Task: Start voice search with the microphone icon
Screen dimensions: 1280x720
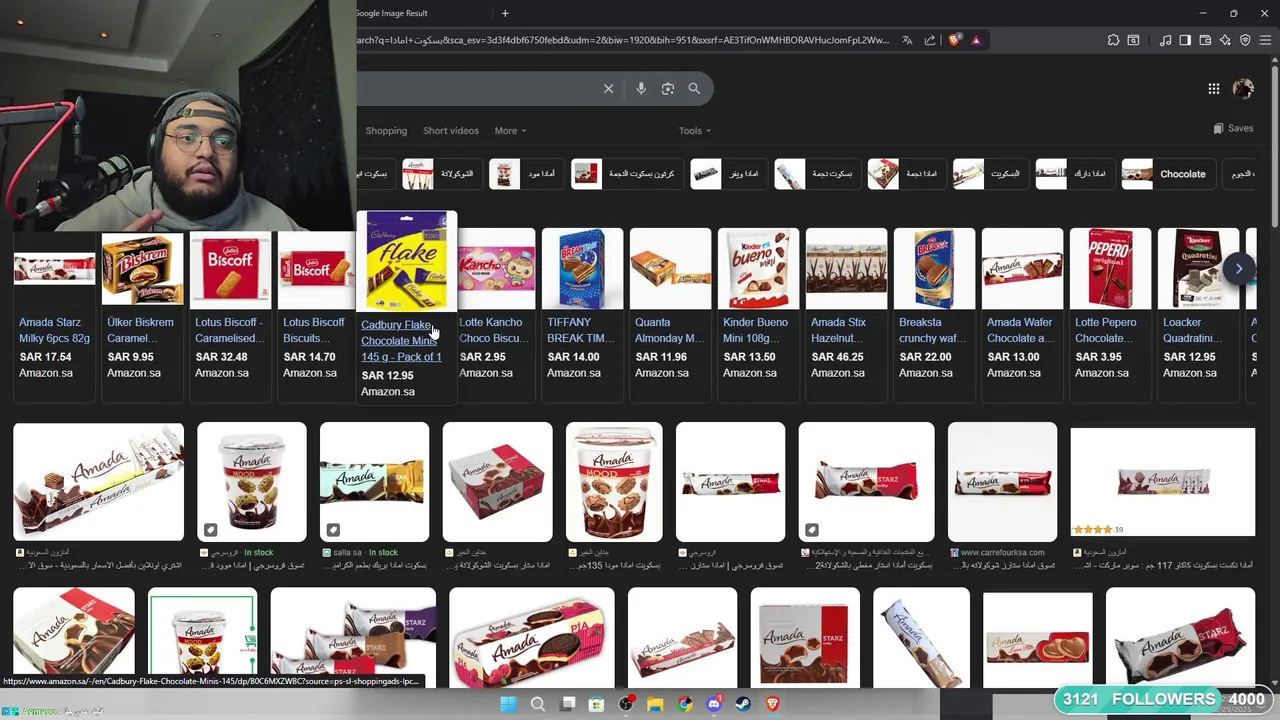Action: pyautogui.click(x=641, y=89)
